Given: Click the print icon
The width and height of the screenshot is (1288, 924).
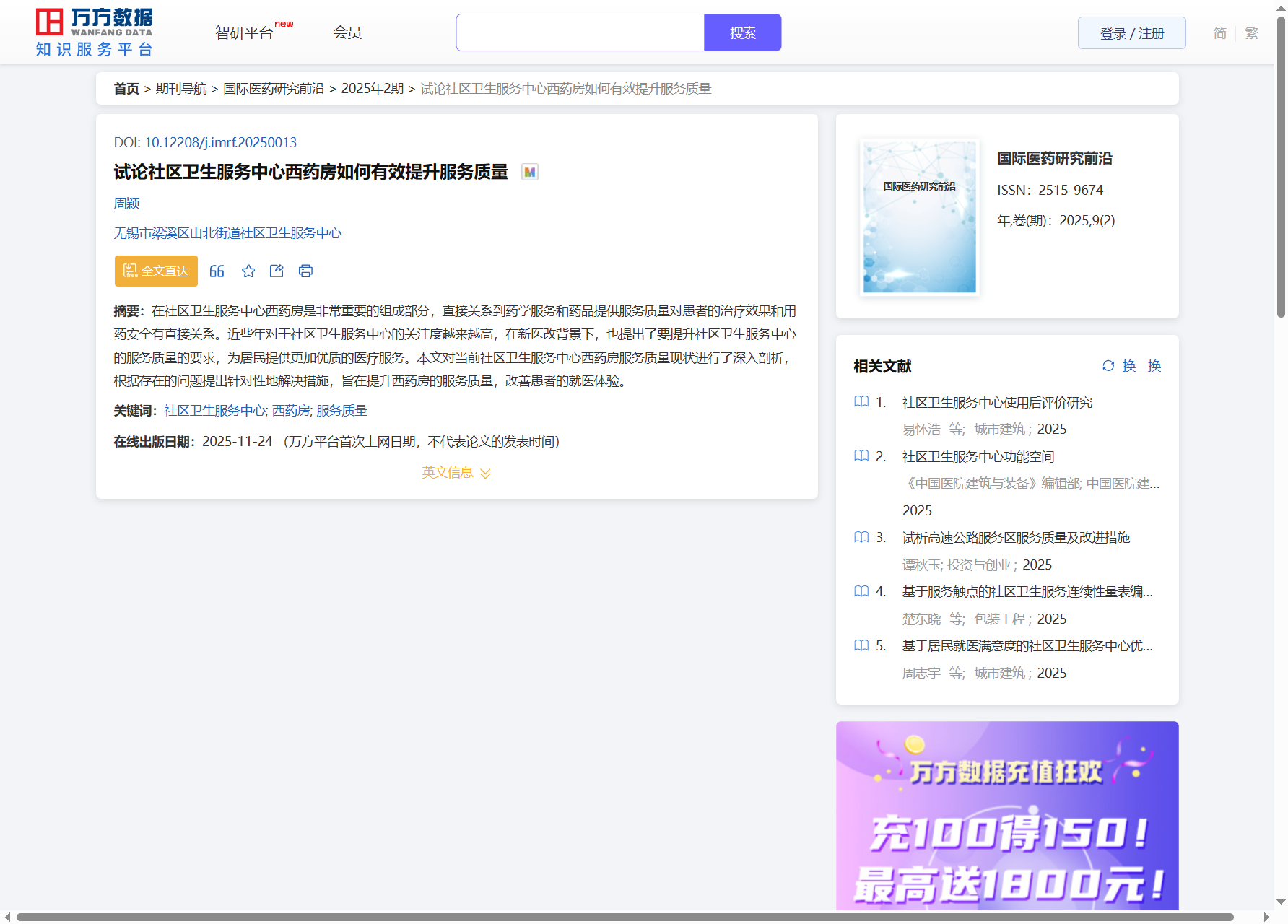Looking at the screenshot, I should [x=305, y=271].
